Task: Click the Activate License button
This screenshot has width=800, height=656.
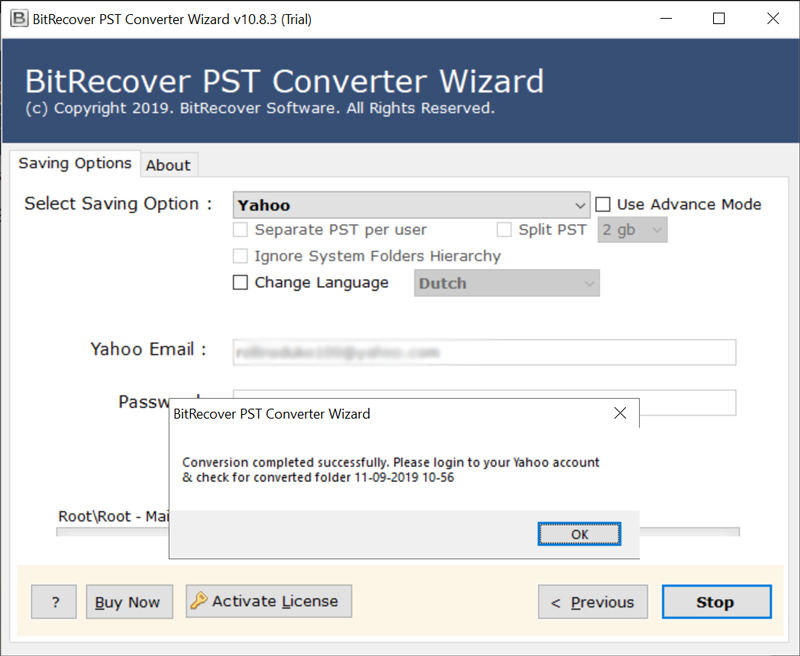Action: pos(269,601)
